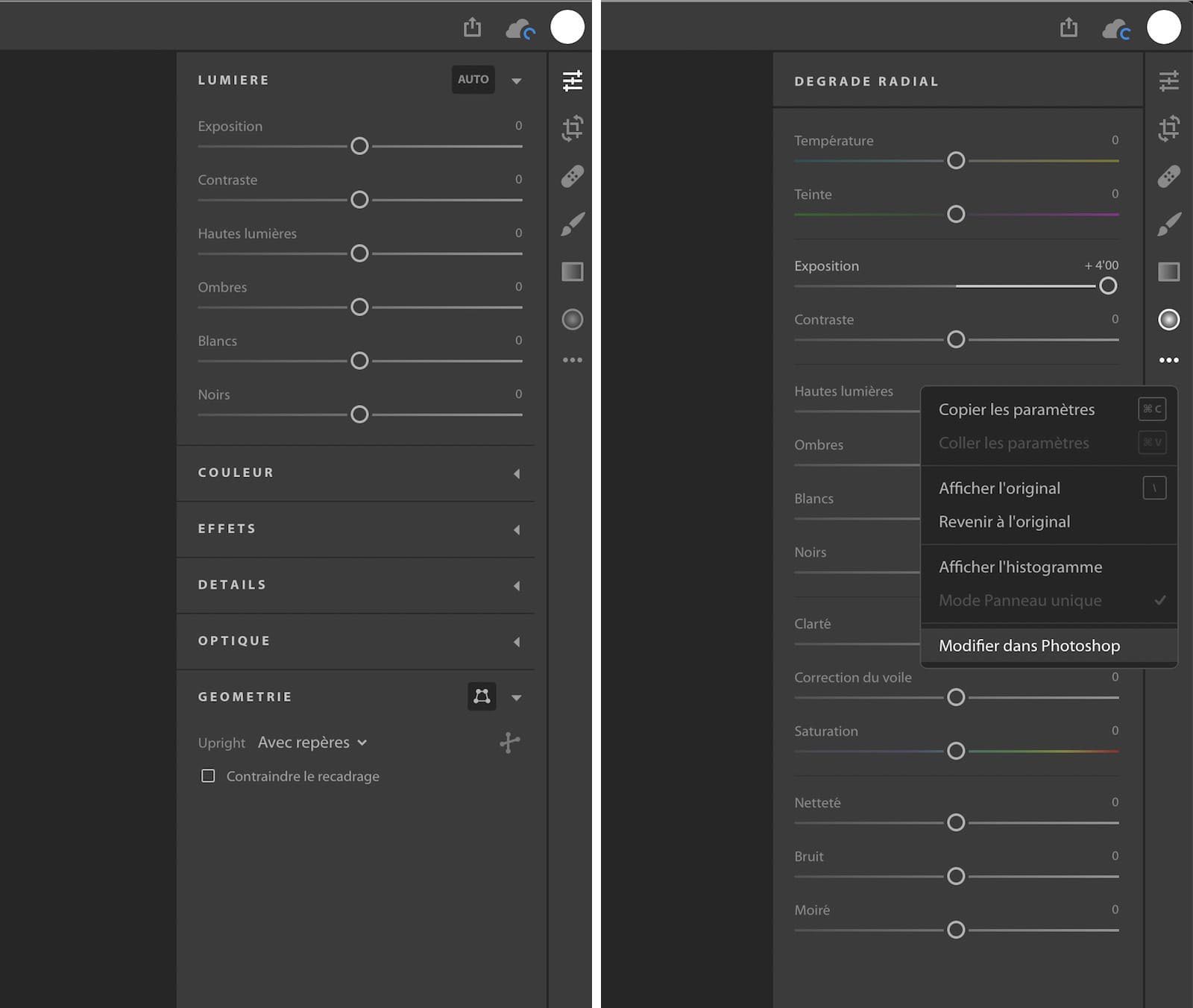The width and height of the screenshot is (1193, 1008).
Task: Select Healing brush tool in left window
Action: (x=572, y=177)
